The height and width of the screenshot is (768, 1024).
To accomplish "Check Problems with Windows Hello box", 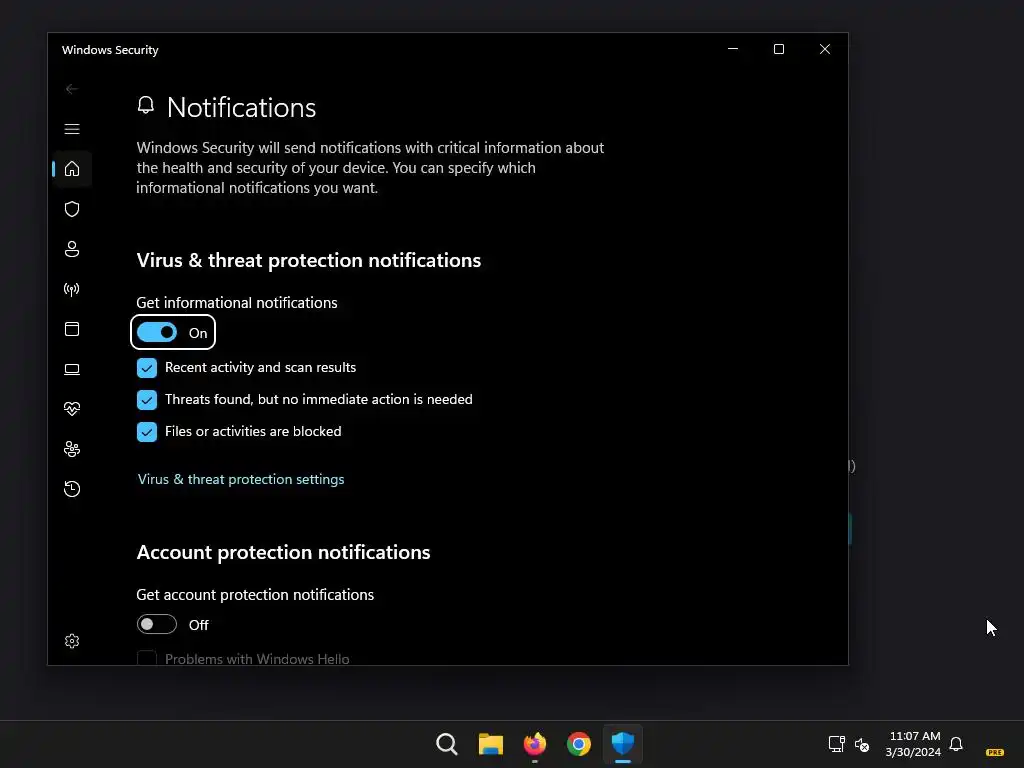I will pyautogui.click(x=147, y=658).
